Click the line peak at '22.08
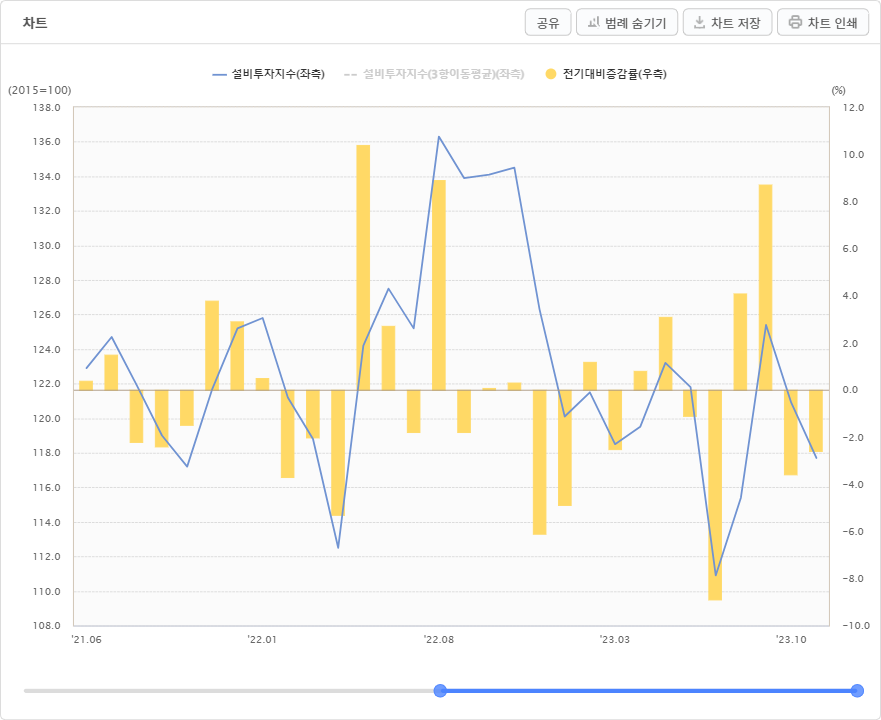The height and width of the screenshot is (720, 881). 439,137
